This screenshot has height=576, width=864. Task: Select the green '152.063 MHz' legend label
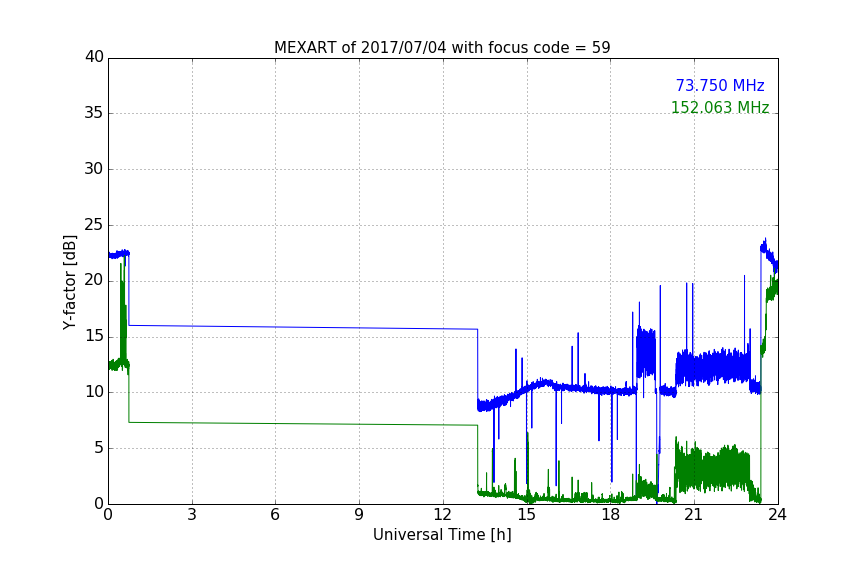pos(720,107)
